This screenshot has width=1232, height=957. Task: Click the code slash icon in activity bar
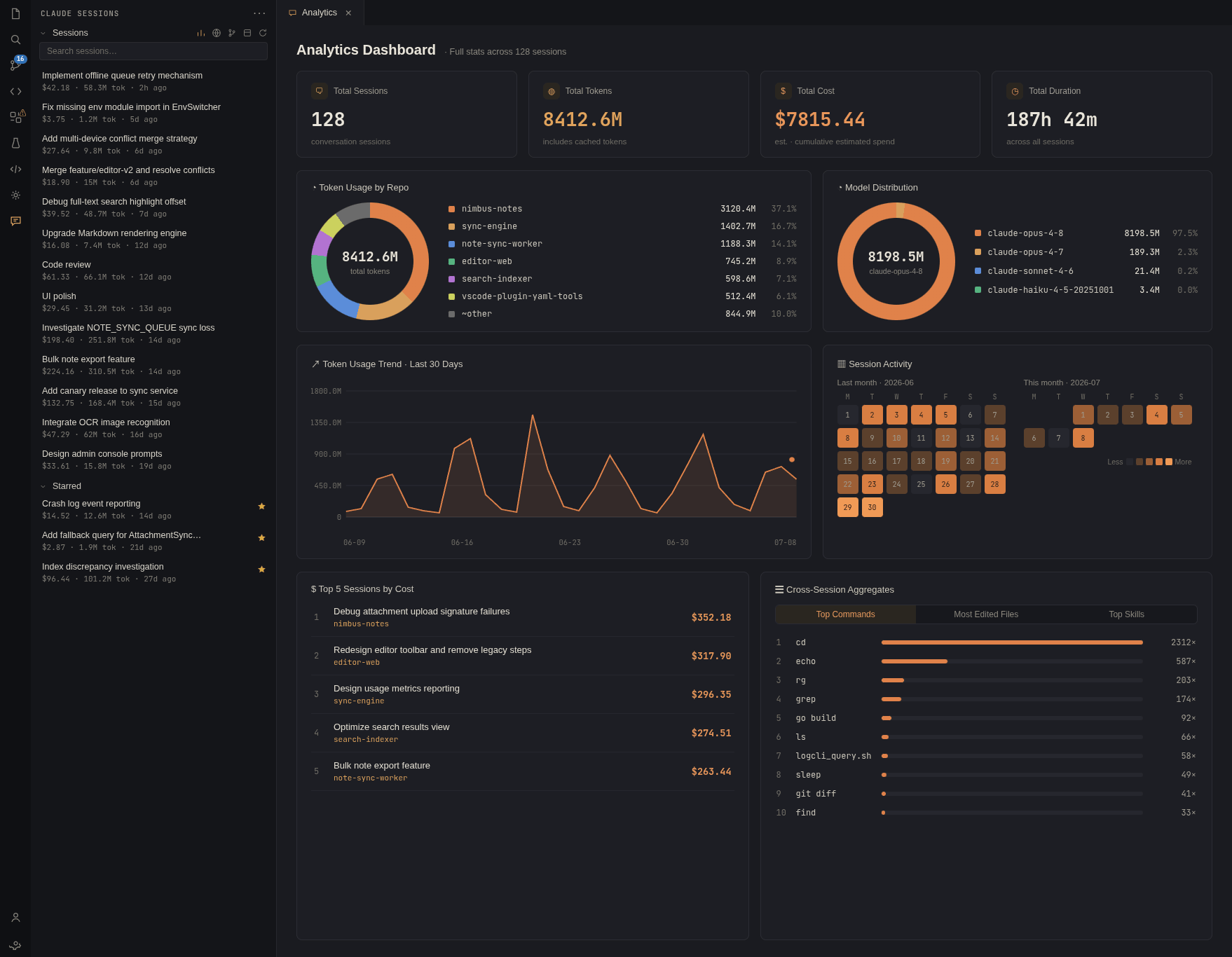click(x=15, y=169)
